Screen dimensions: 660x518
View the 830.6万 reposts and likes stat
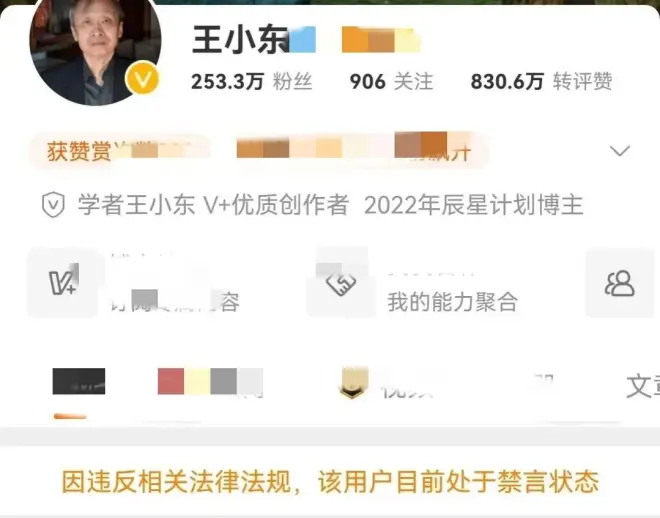[x=541, y=81]
